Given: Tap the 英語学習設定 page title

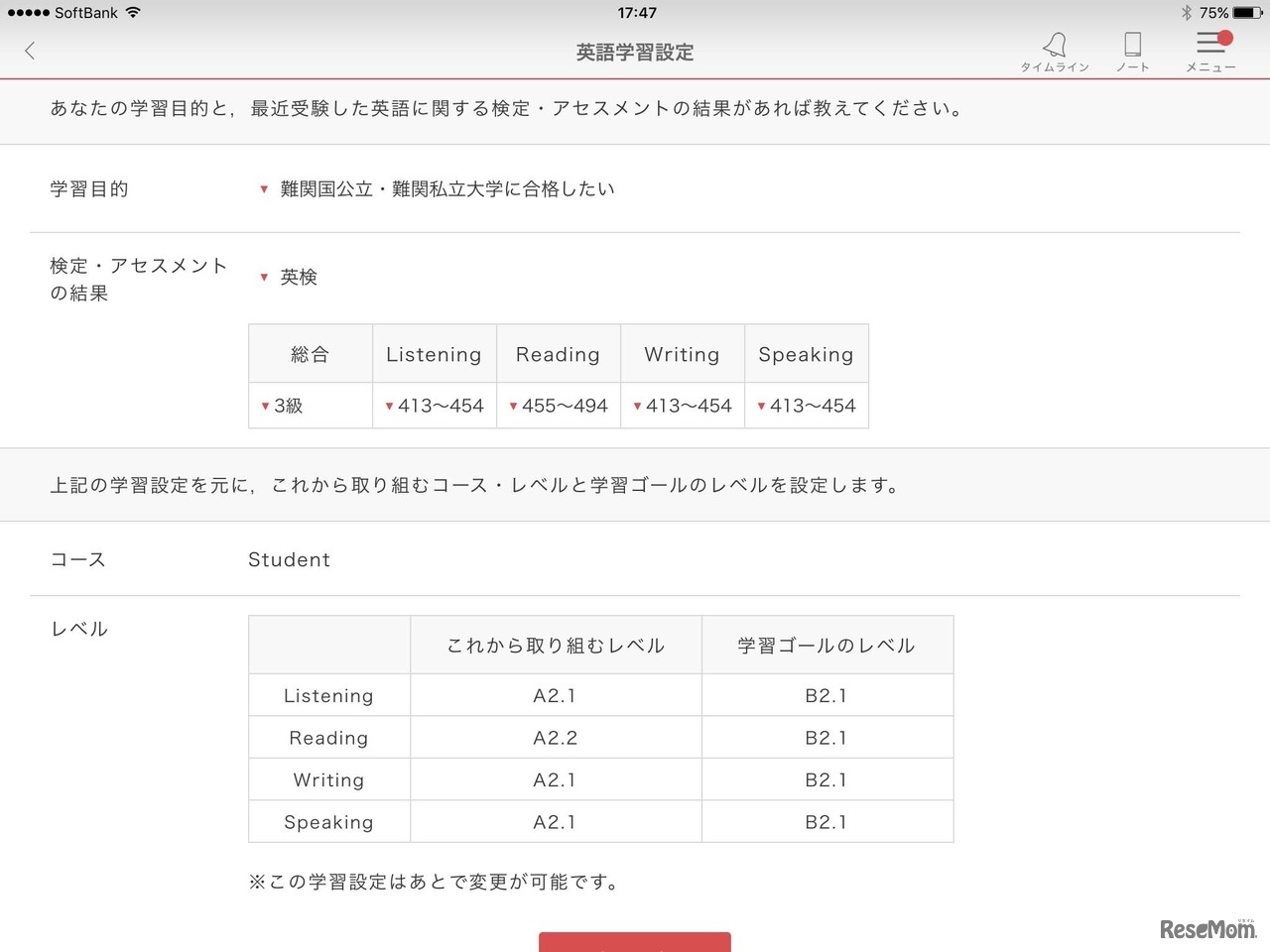Looking at the screenshot, I should (x=635, y=53).
